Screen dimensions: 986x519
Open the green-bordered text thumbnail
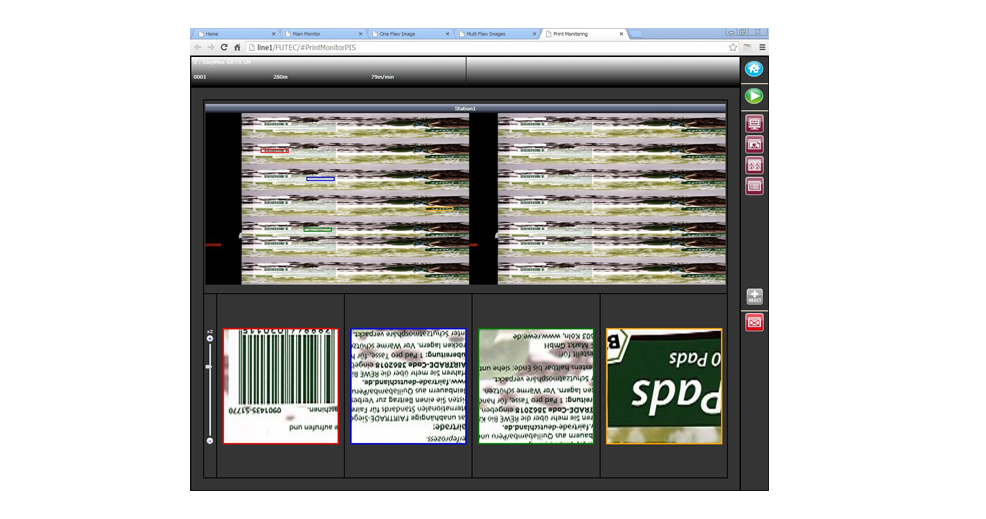click(x=536, y=386)
